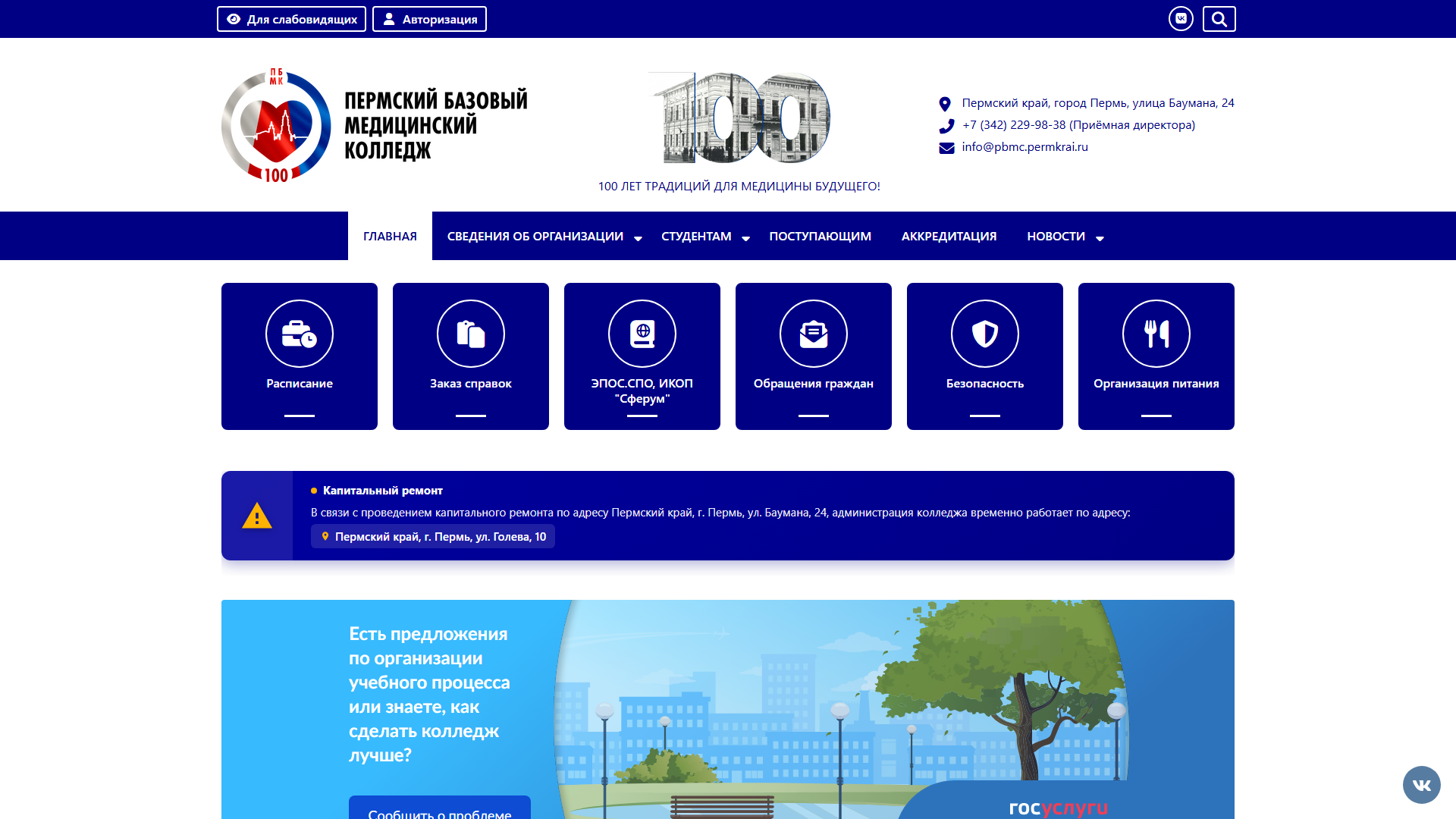Click the eye icon for visually impaired
1456x819 pixels.
[x=234, y=19]
